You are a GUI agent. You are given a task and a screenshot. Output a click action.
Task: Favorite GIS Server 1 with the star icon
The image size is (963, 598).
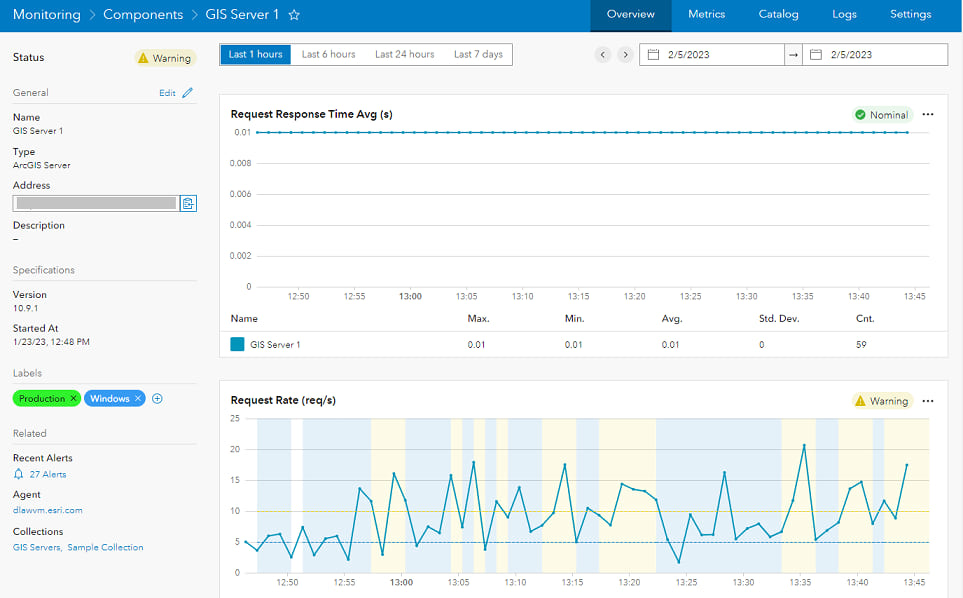pyautogui.click(x=294, y=15)
